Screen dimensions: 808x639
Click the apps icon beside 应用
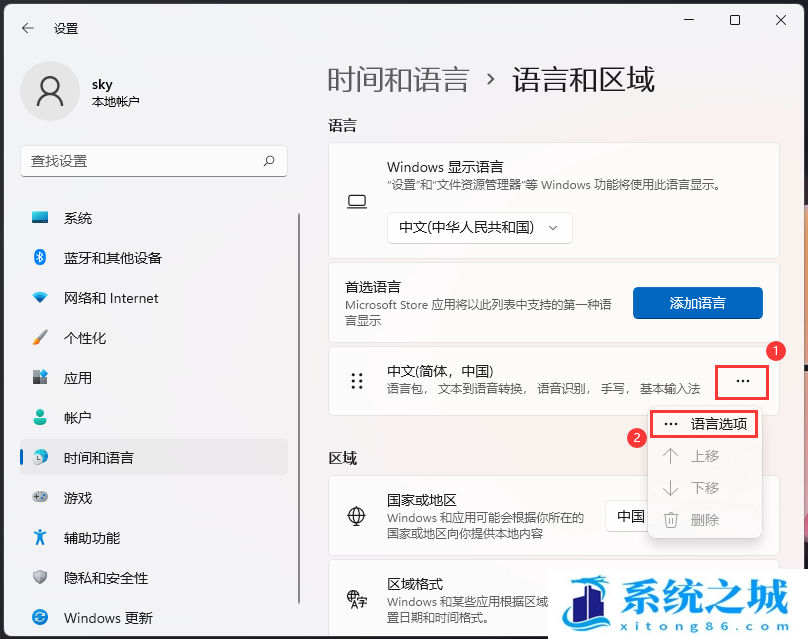click(x=40, y=377)
